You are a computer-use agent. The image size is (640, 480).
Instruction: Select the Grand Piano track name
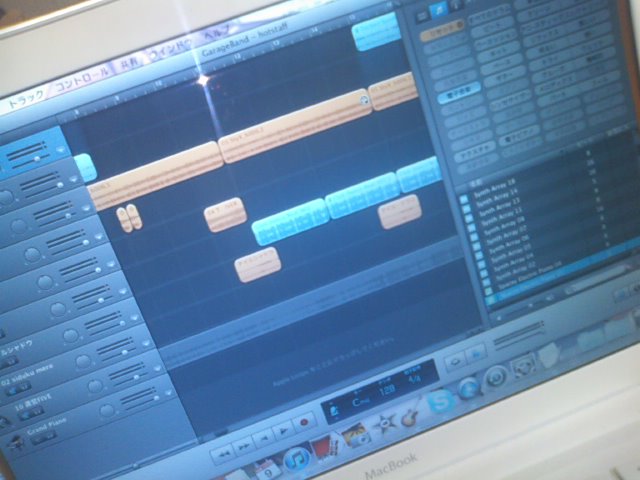pos(46,425)
